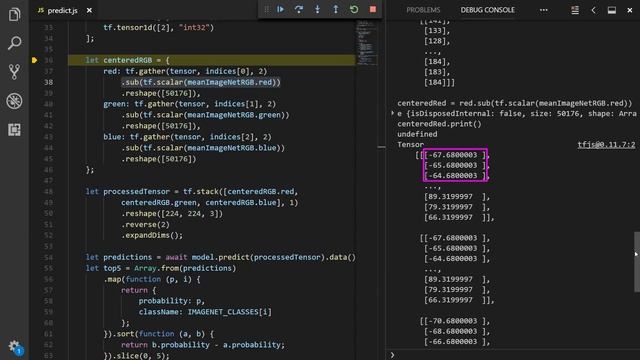The image size is (640, 360).
Task: Click the 'Tensor' console output label
Action: click(x=410, y=144)
